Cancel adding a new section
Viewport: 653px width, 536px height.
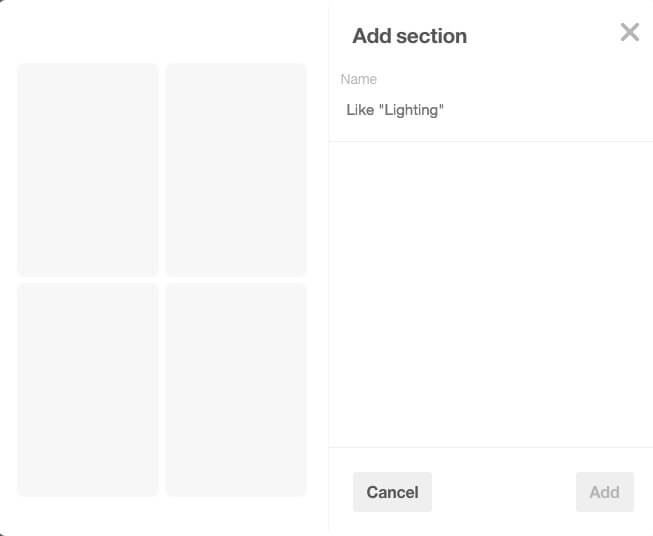pos(392,492)
